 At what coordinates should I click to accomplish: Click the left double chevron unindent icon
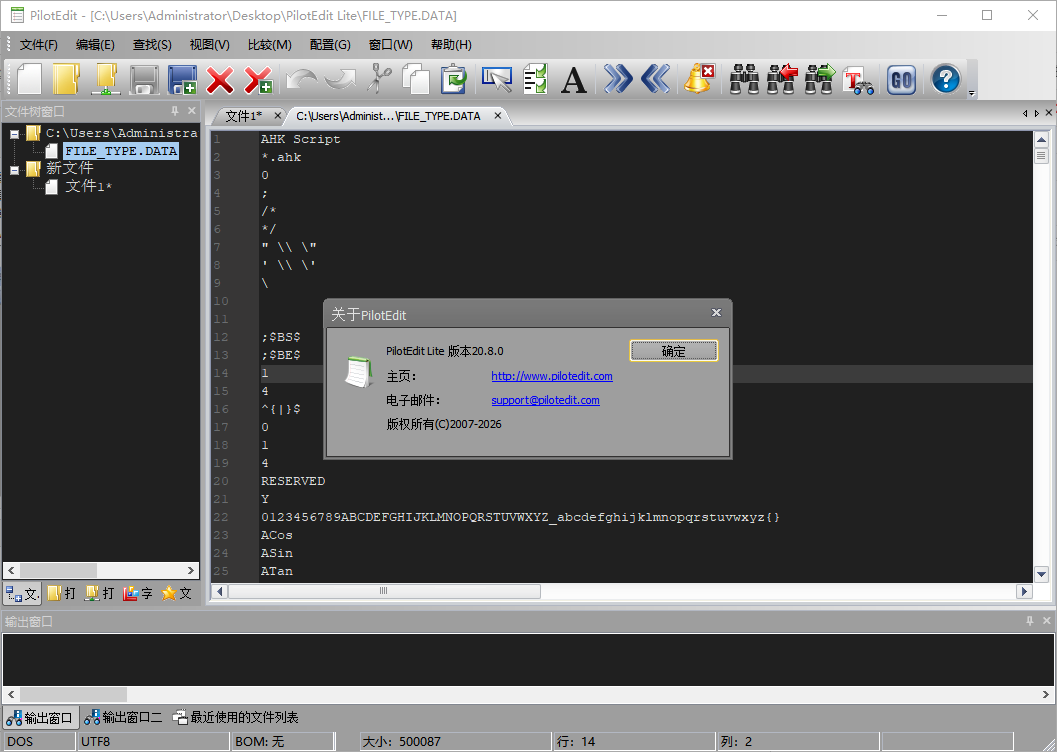[655, 79]
